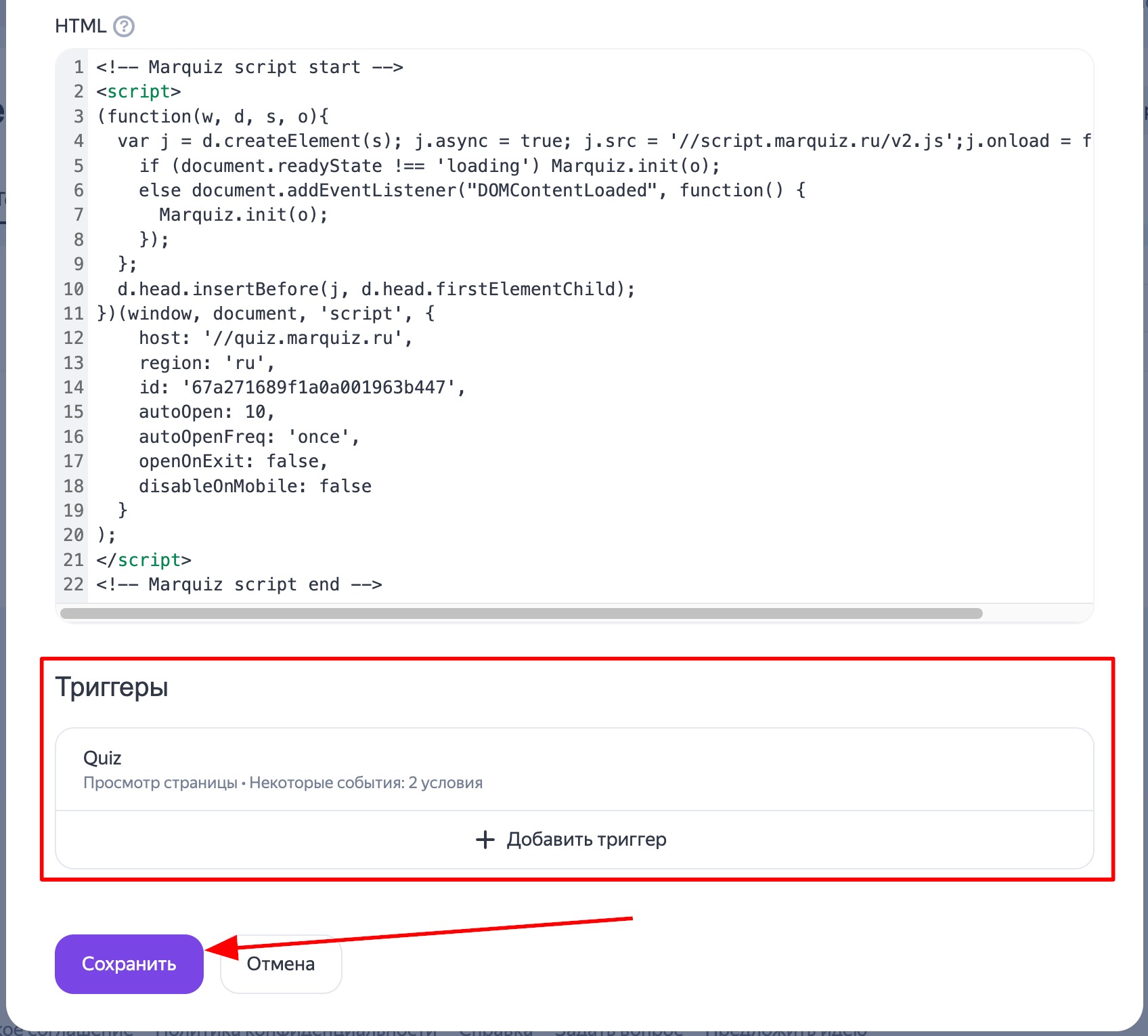Click the Отмена button
Screen dimensions: 1148x1036
281,964
